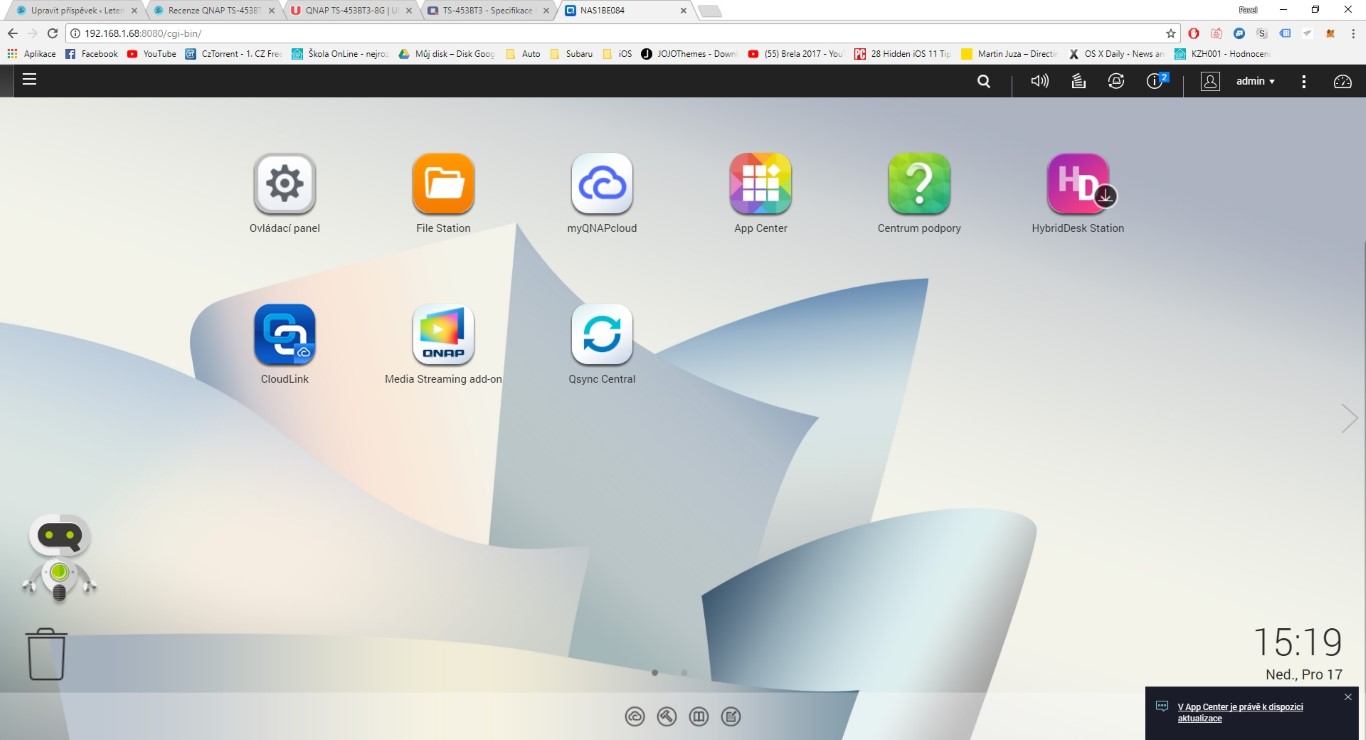Open OS X Daily bookmark
The height and width of the screenshot is (740, 1366).
pyautogui.click(x=1116, y=54)
